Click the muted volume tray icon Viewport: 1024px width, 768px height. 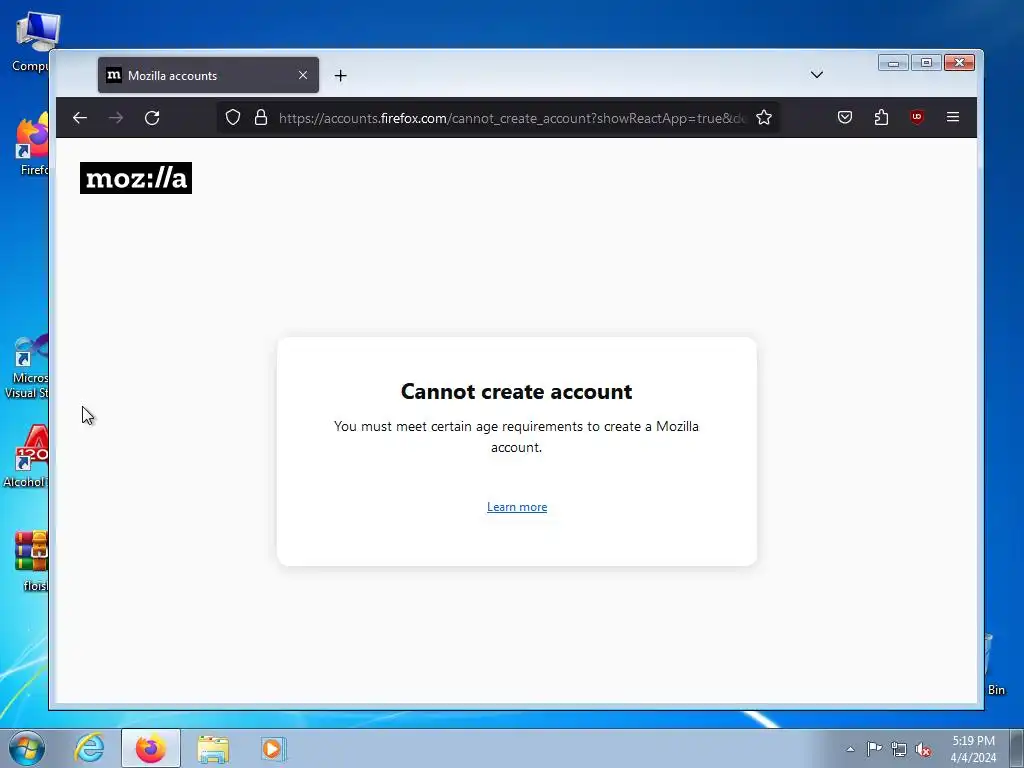point(923,749)
